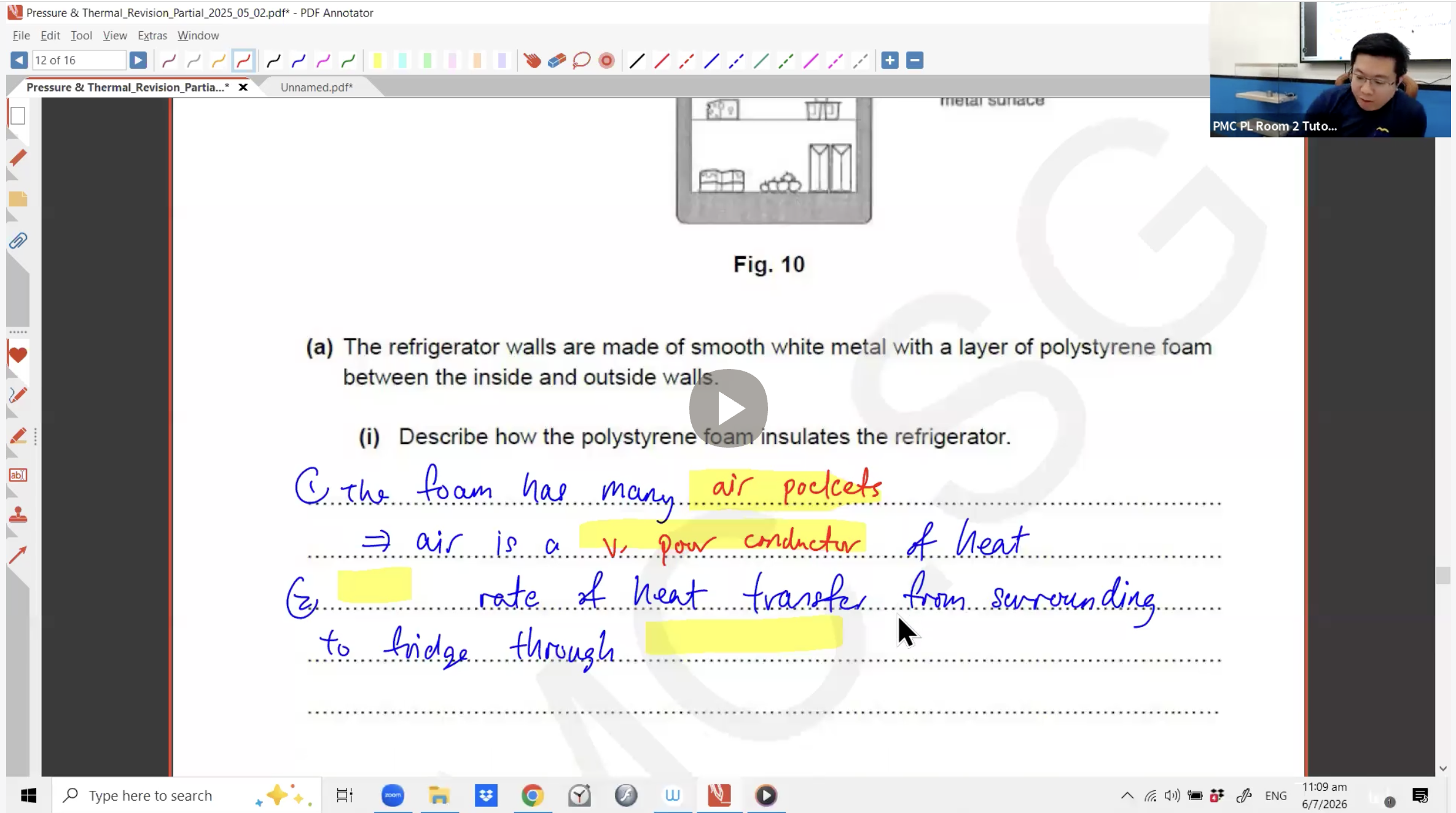Image resolution: width=1456 pixels, height=813 pixels.
Task: Select the blue curved pen
Action: coord(299,60)
